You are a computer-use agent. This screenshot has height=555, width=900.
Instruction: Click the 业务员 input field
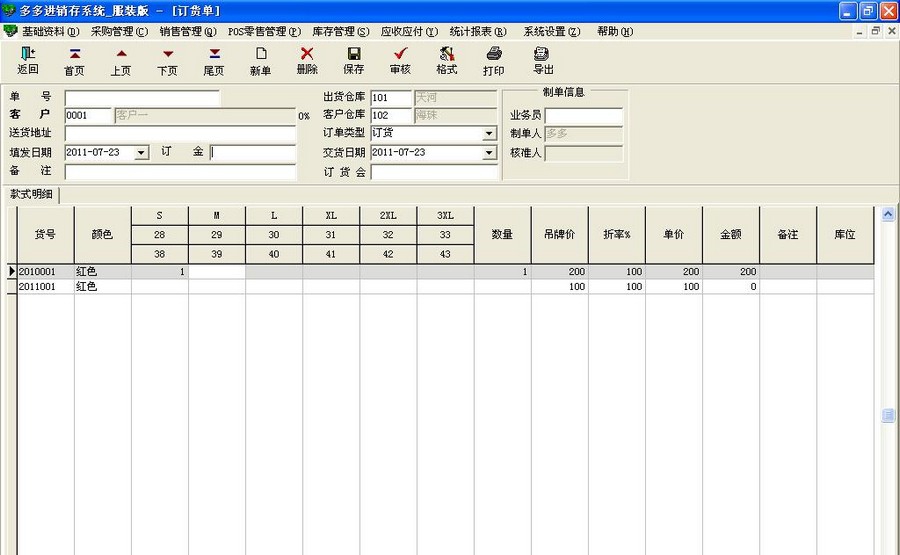(x=583, y=115)
